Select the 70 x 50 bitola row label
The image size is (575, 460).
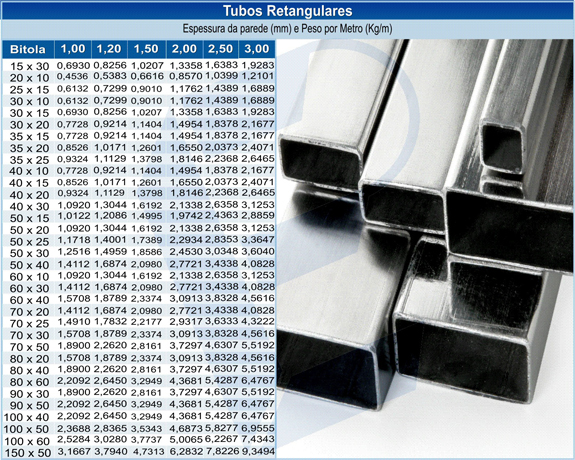click(x=29, y=347)
